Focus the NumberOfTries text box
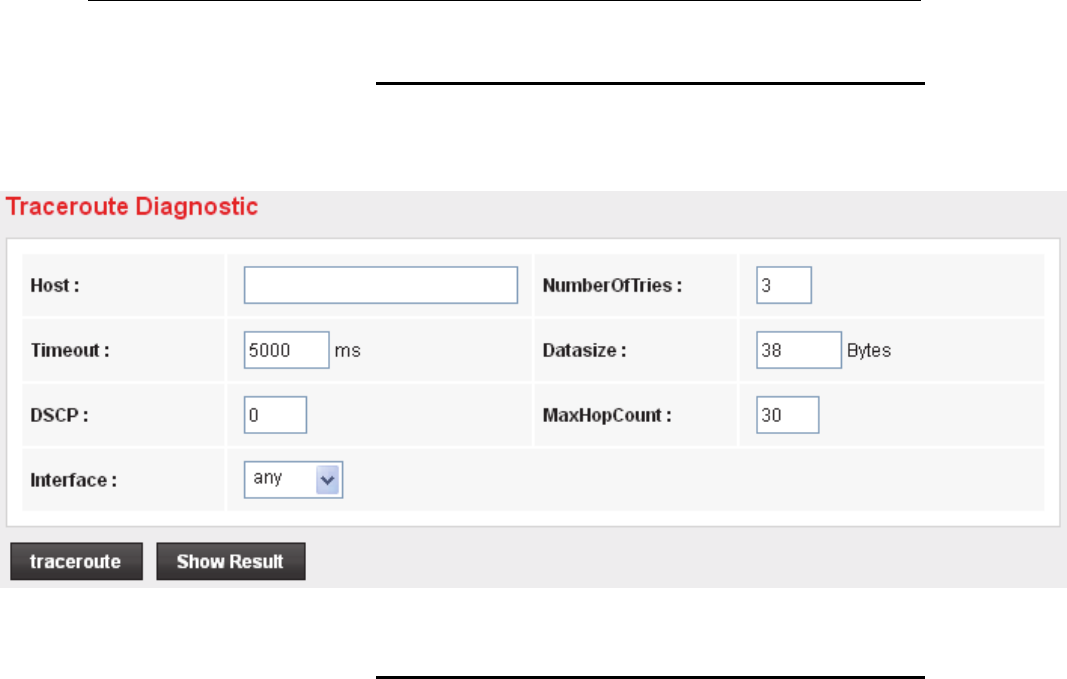Viewport: 1067px width, 679px height. [783, 285]
